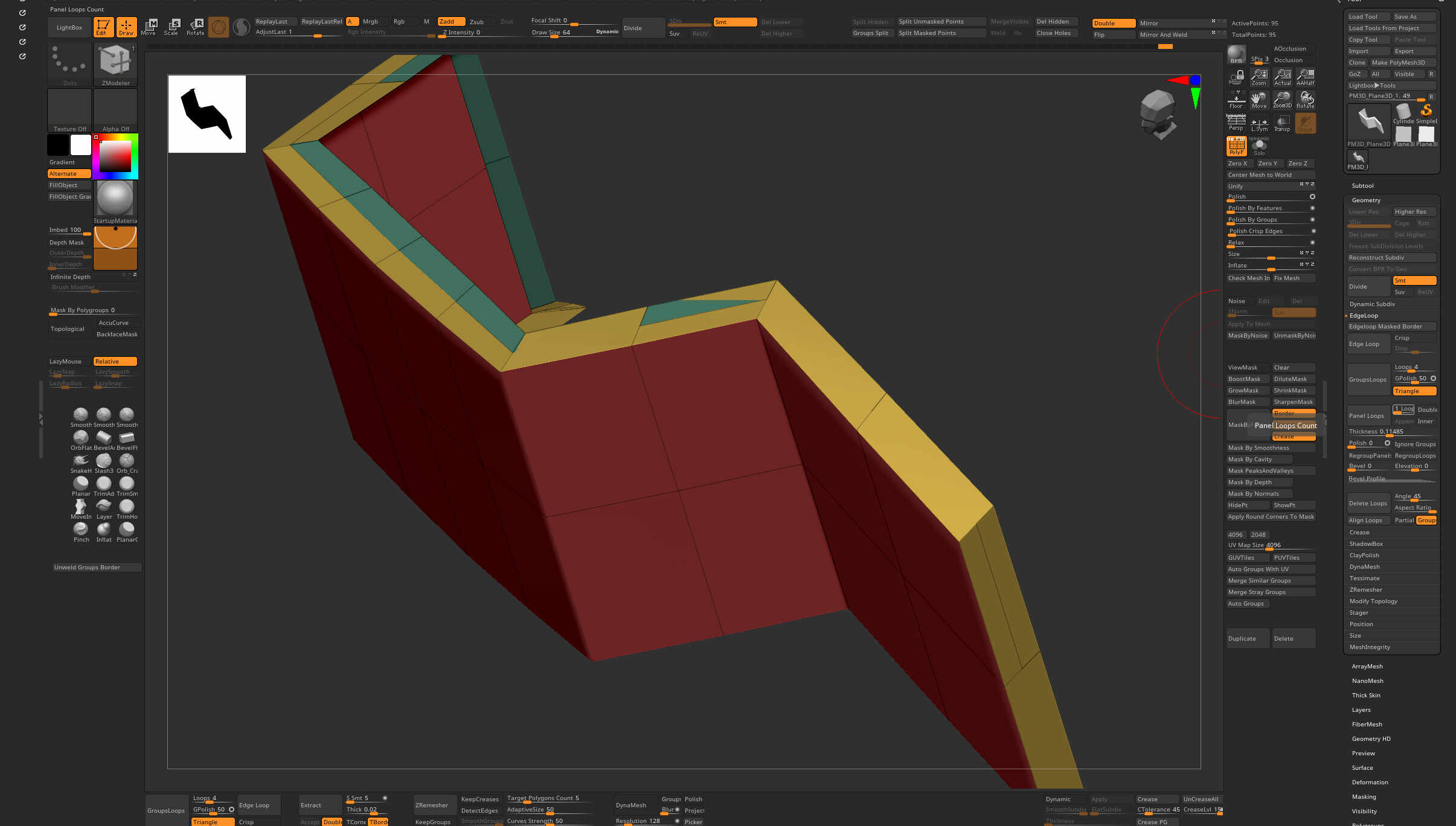The height and width of the screenshot is (826, 1456).
Task: Click the Rotate gizmo tool icon
Action: click(x=196, y=27)
